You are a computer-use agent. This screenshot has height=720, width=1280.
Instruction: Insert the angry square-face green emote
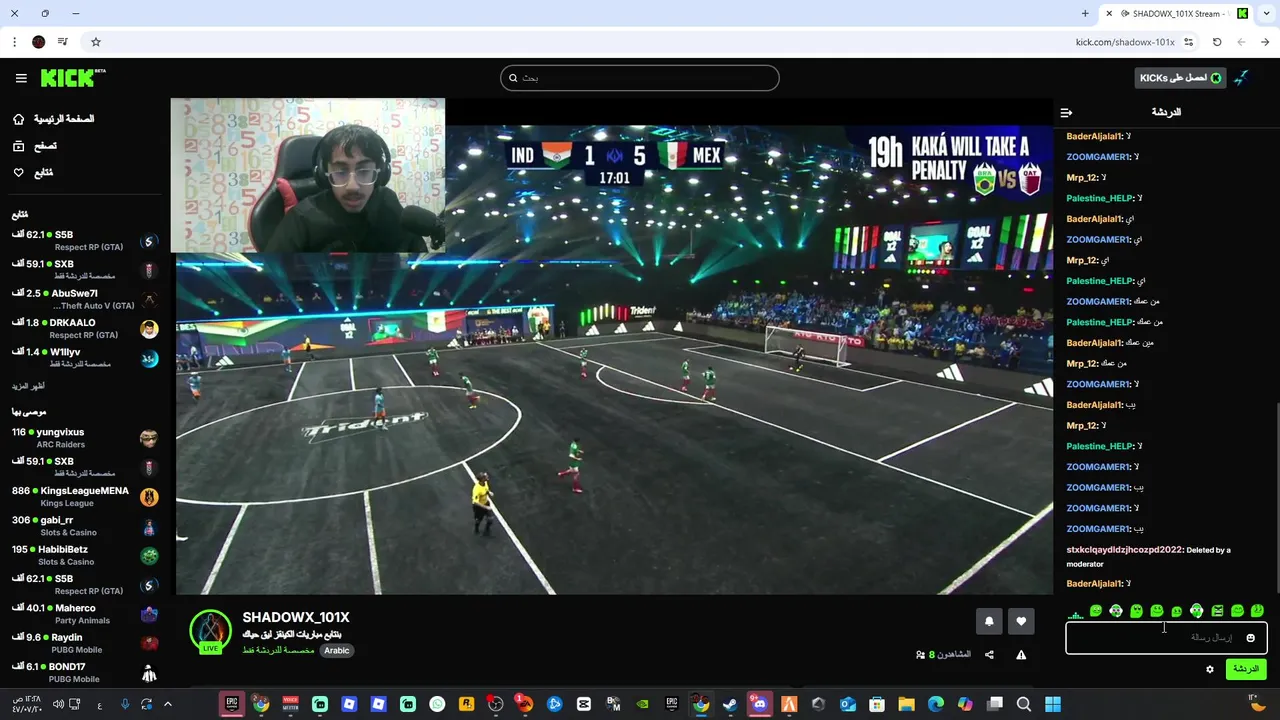[1217, 611]
